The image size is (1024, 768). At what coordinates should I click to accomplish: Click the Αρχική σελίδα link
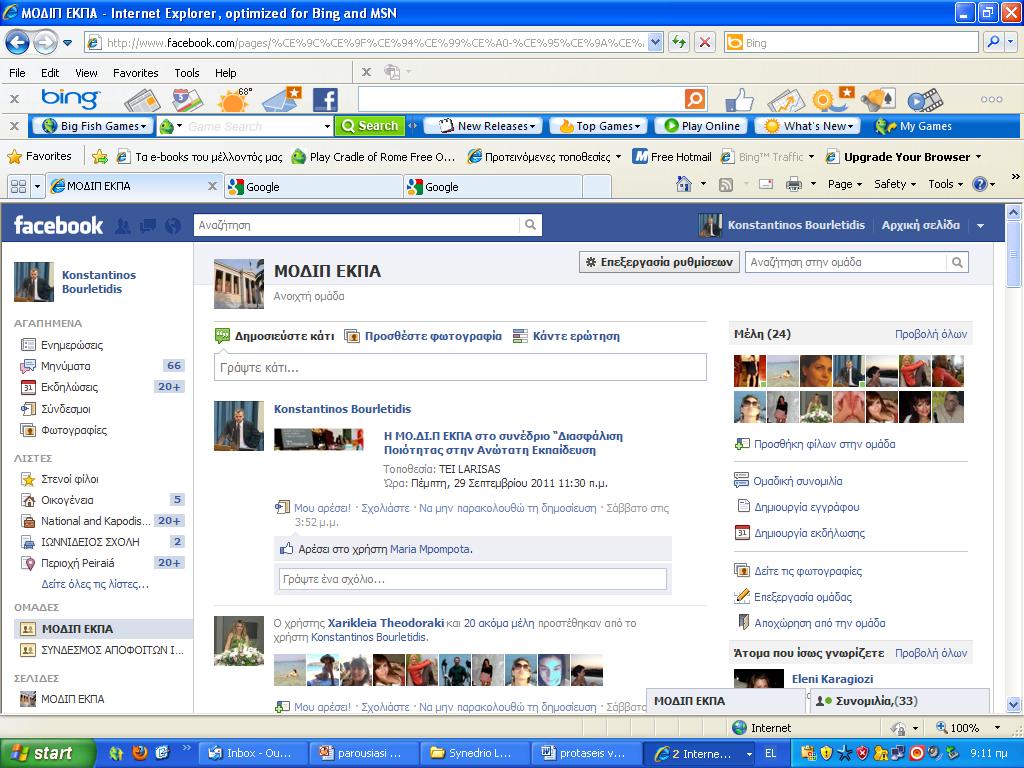point(921,225)
